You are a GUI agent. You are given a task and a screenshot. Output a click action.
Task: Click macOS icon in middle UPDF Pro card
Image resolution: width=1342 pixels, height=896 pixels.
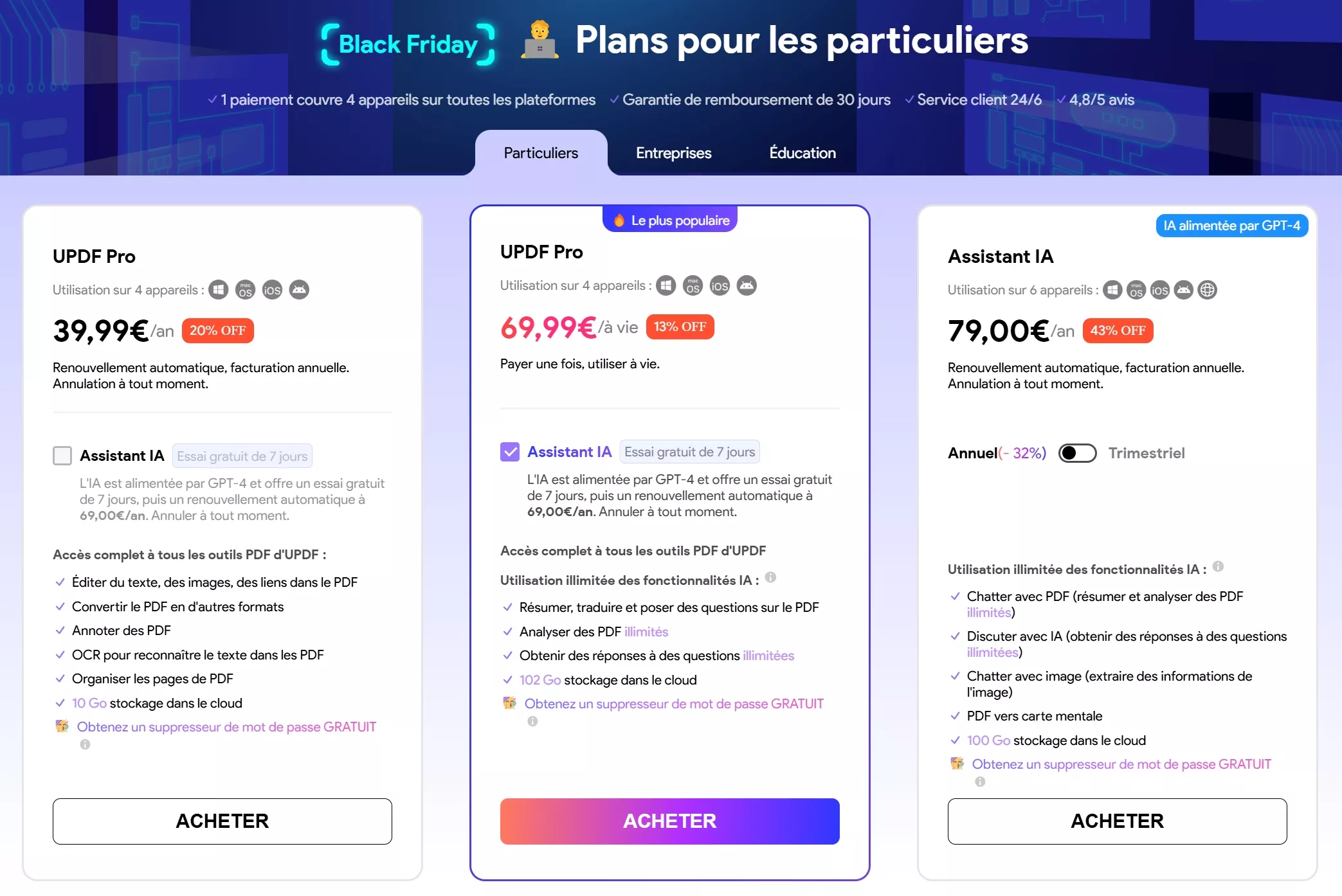pyautogui.click(x=693, y=285)
